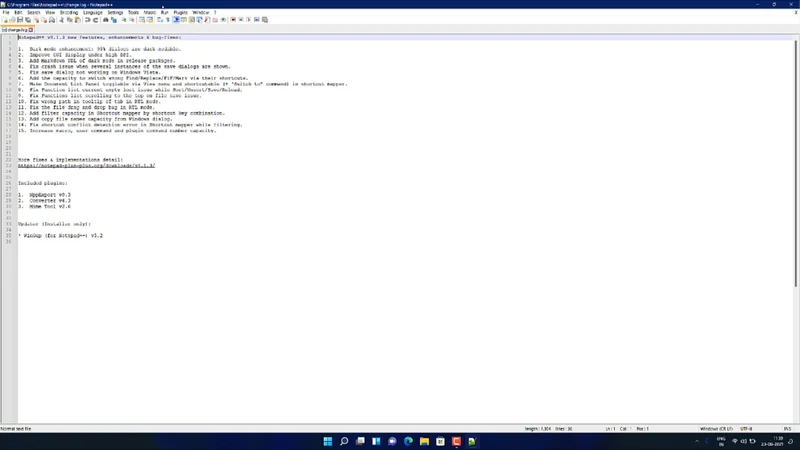This screenshot has width=800, height=450.
Task: Click the UTF-8 encoding in status bar
Action: tap(747, 428)
